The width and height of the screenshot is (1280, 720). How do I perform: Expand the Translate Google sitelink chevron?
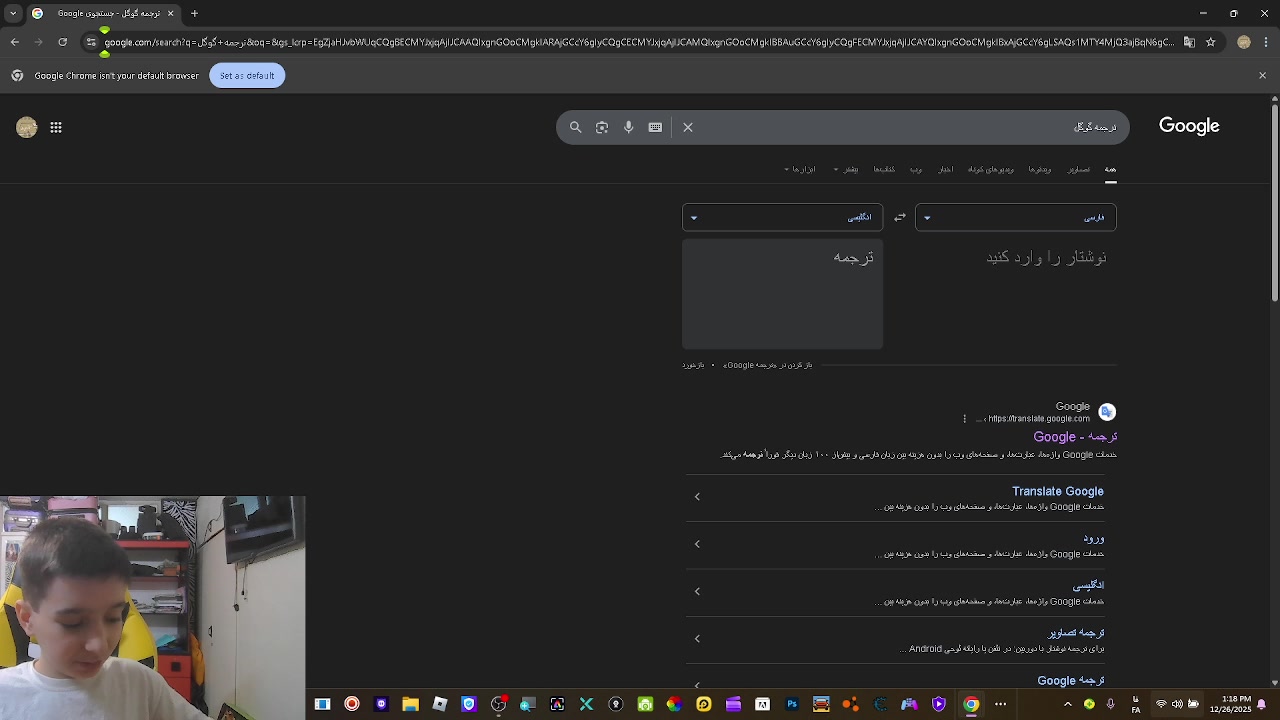(x=697, y=497)
